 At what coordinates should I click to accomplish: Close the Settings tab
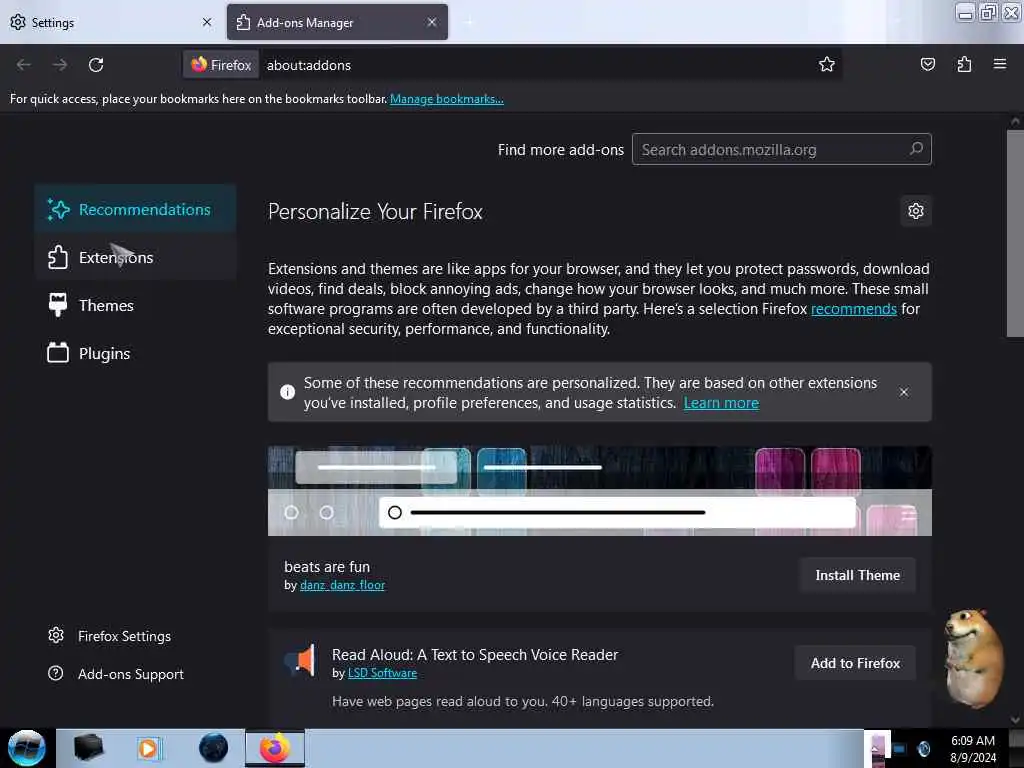click(207, 22)
